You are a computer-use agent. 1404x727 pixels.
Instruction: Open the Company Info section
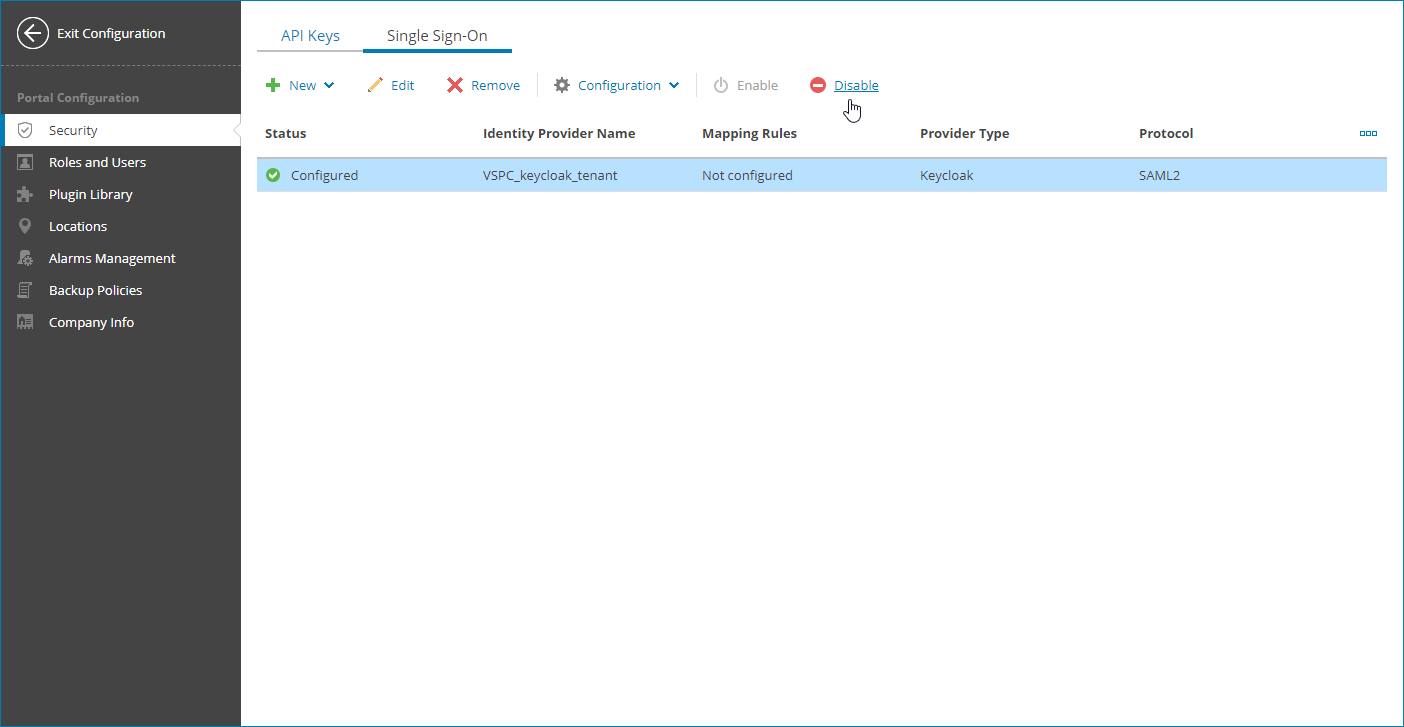coord(90,321)
